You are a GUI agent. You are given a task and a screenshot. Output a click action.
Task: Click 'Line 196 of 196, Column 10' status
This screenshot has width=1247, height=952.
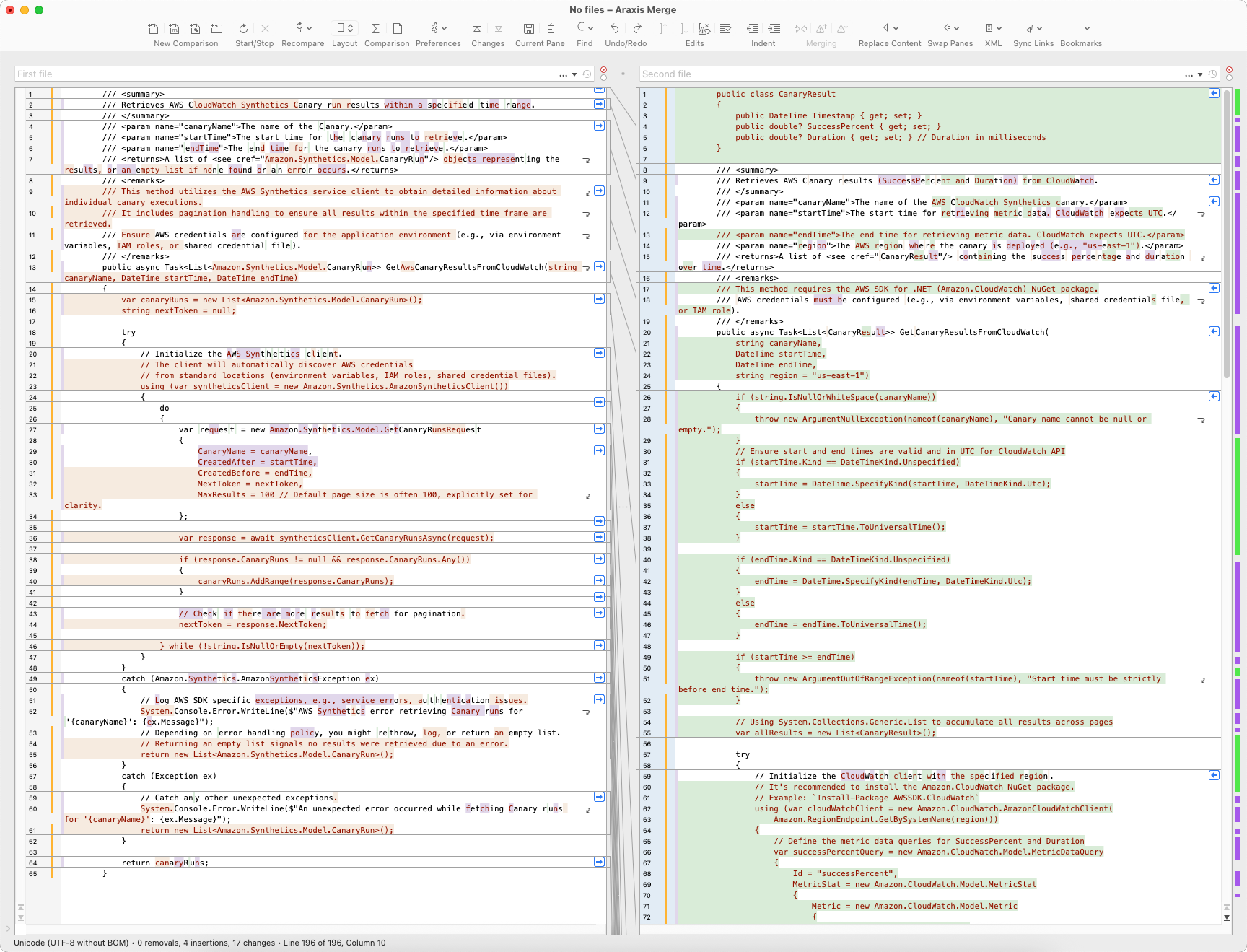334,943
